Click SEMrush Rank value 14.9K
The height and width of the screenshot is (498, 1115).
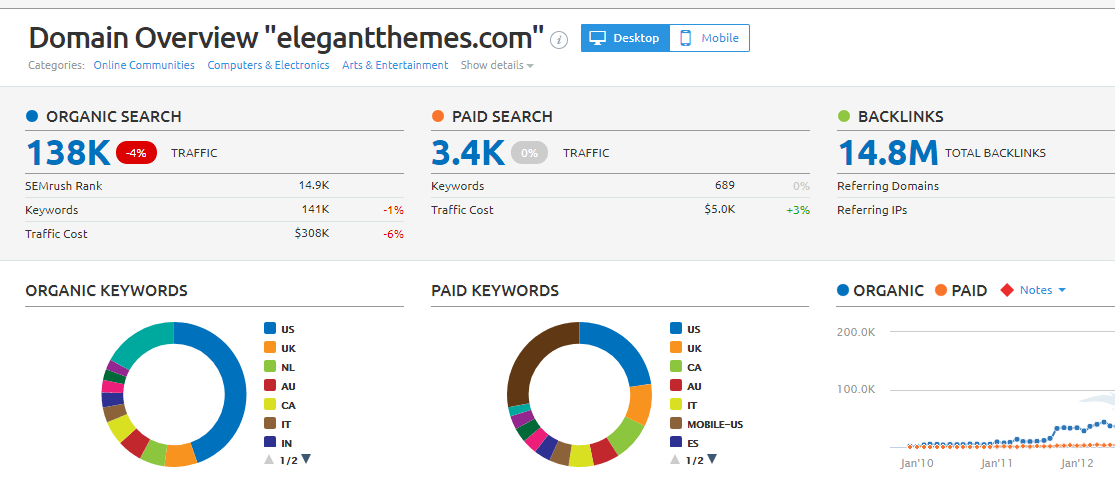(314, 186)
